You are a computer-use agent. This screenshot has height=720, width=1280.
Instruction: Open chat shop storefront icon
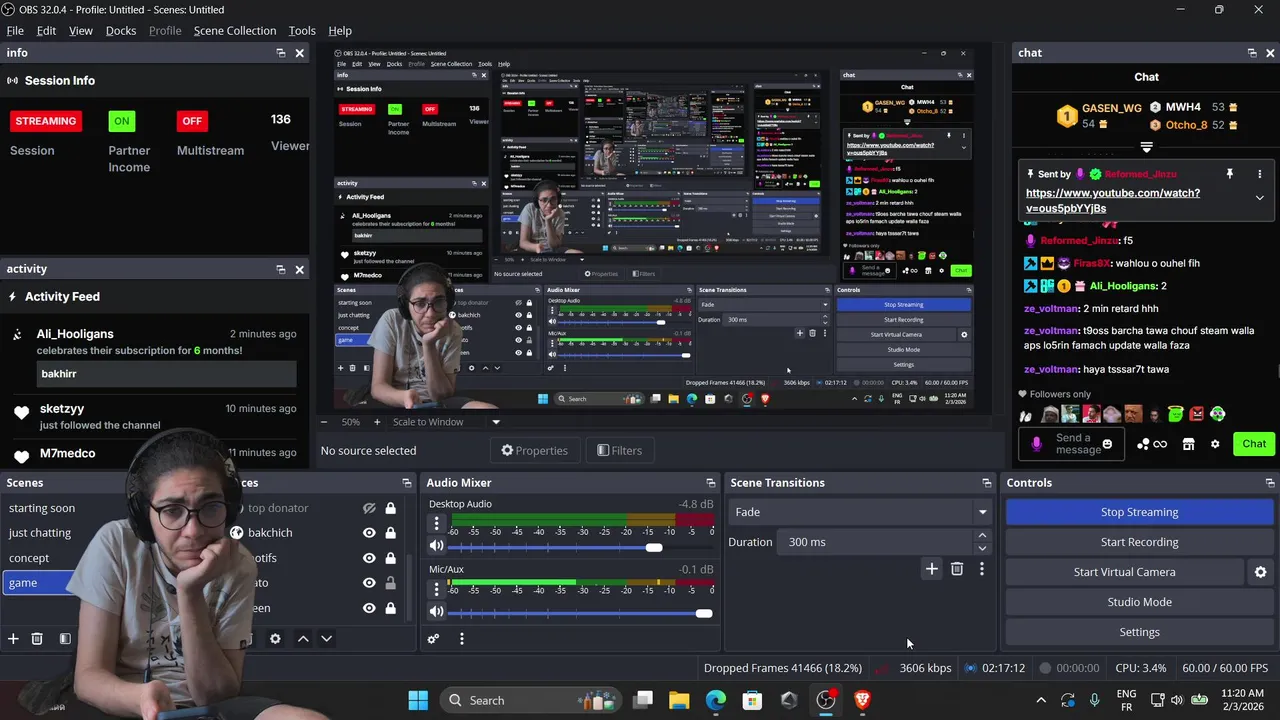coord(1188,444)
